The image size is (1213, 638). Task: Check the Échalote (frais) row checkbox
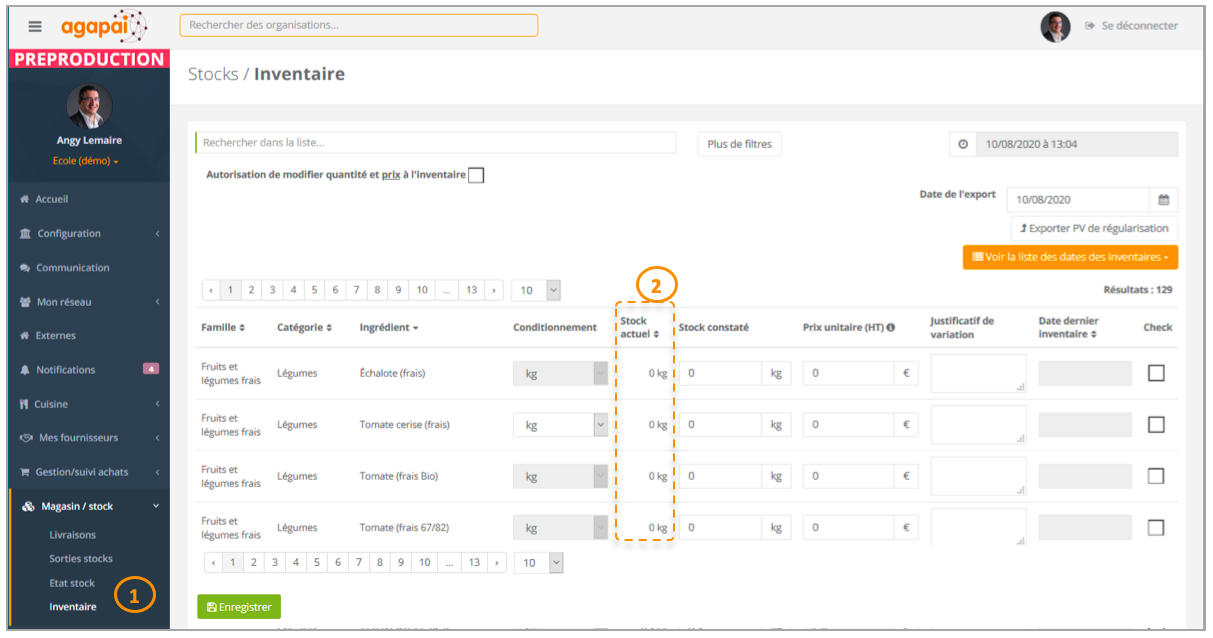1156,373
